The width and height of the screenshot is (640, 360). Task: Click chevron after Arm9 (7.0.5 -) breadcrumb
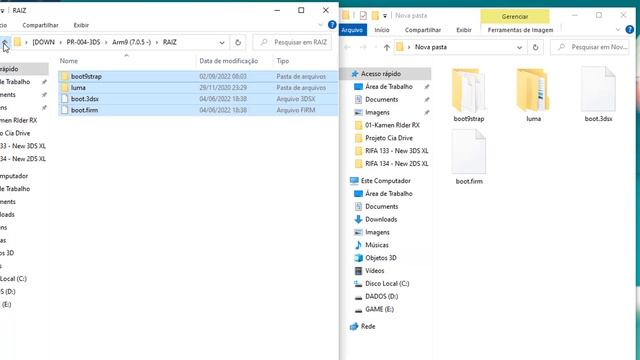click(x=157, y=42)
